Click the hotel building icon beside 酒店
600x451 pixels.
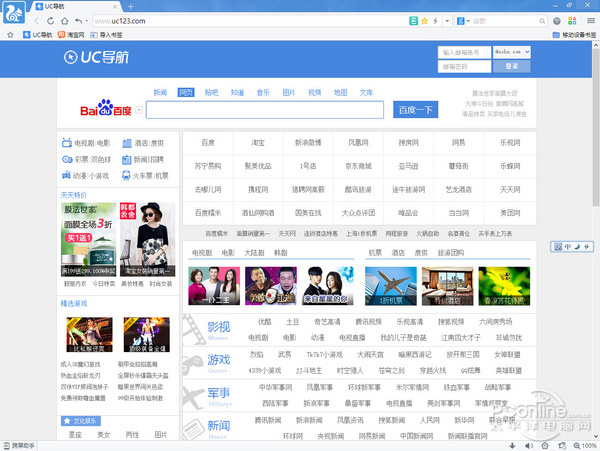point(127,143)
